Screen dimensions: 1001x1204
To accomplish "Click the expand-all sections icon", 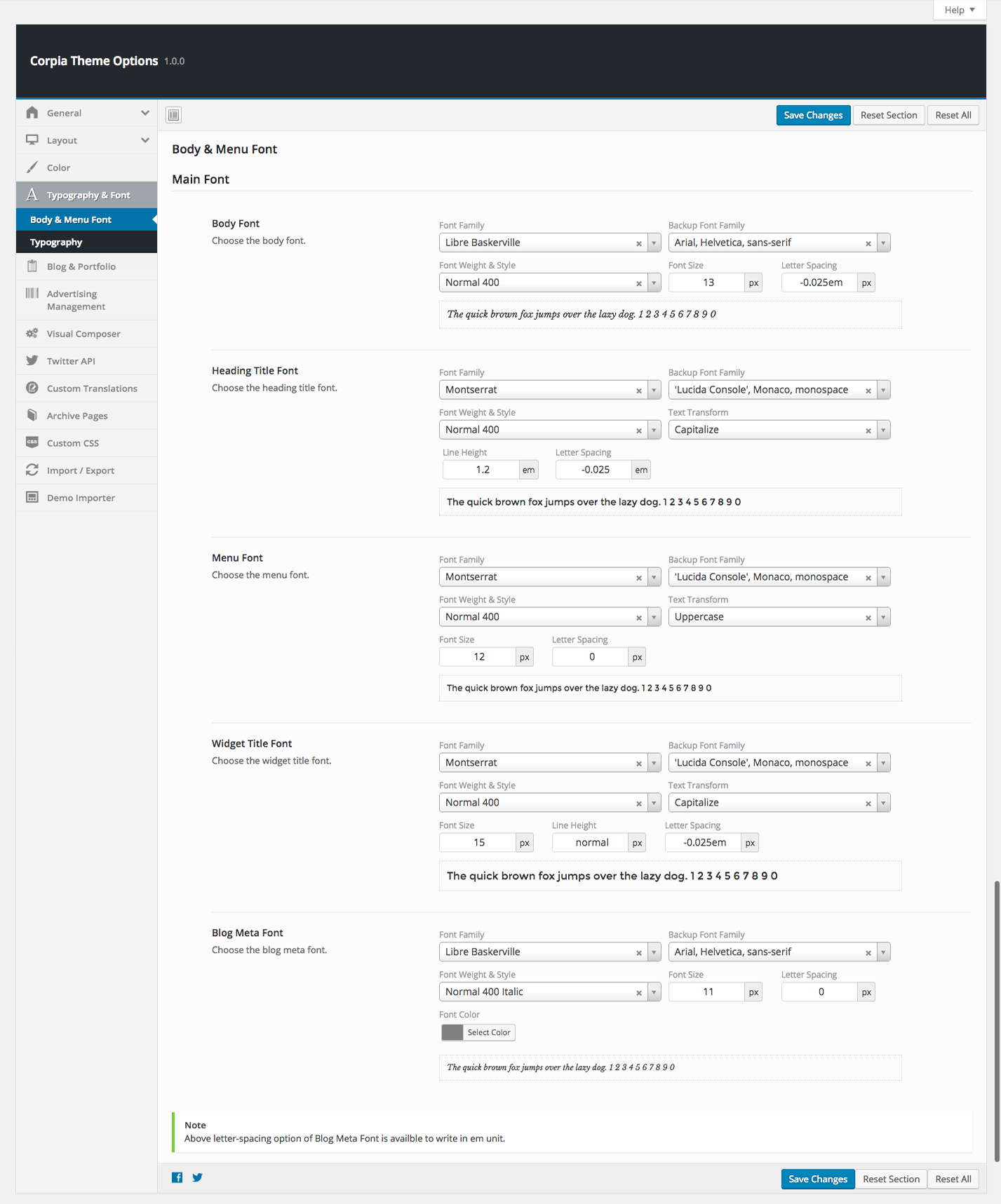I will click(174, 115).
